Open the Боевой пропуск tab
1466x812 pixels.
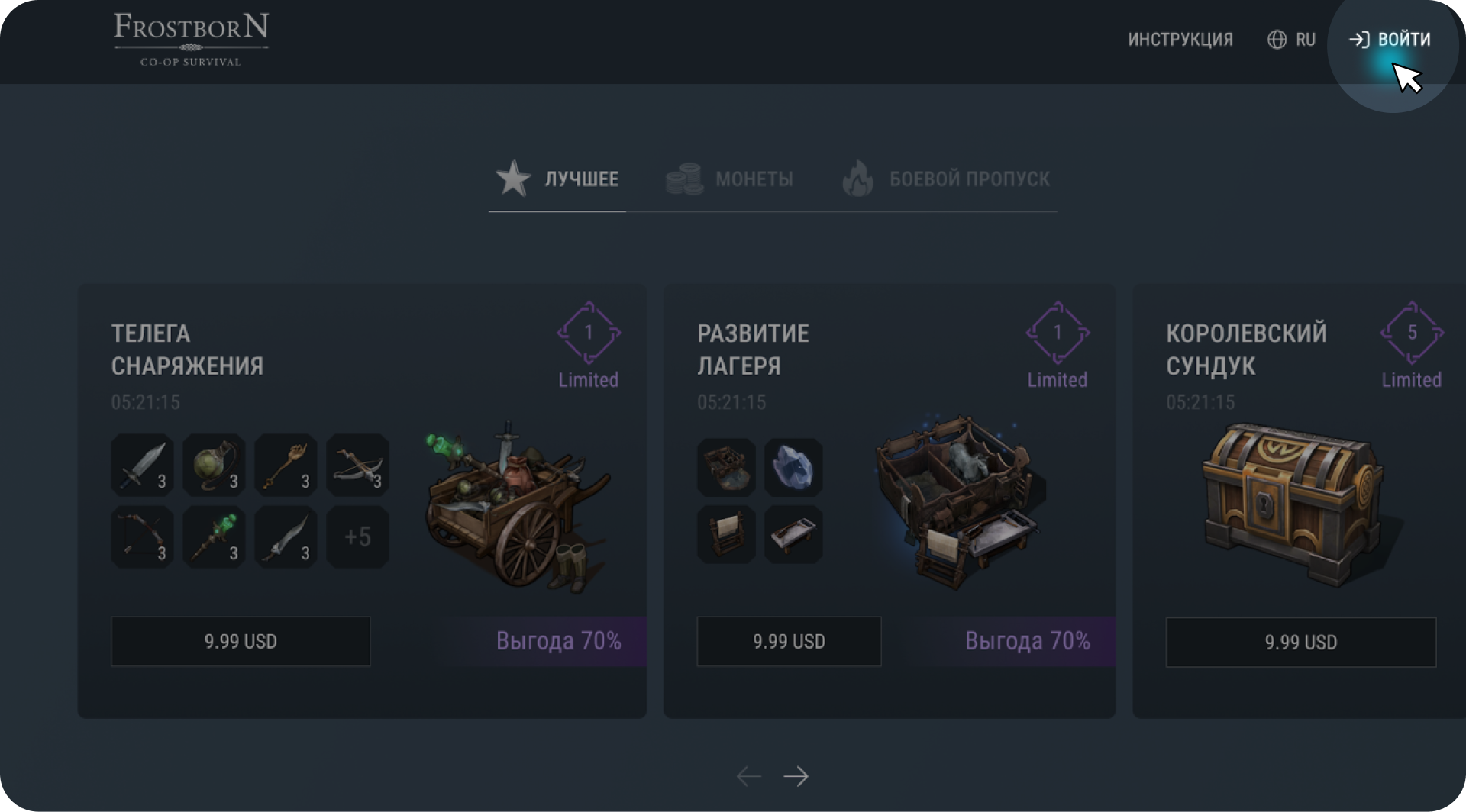(x=946, y=179)
